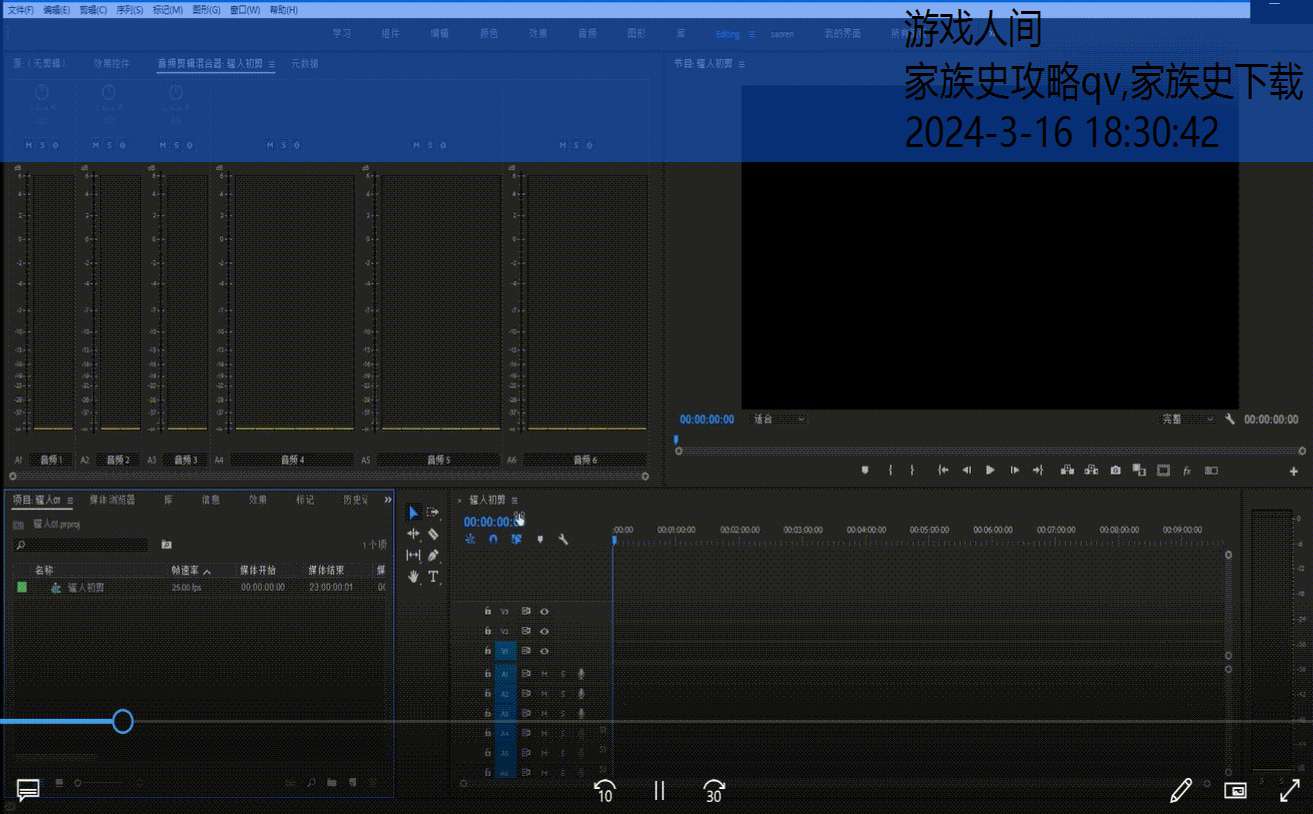
Task: Toggle V3 track eye visibility
Action: [x=545, y=611]
